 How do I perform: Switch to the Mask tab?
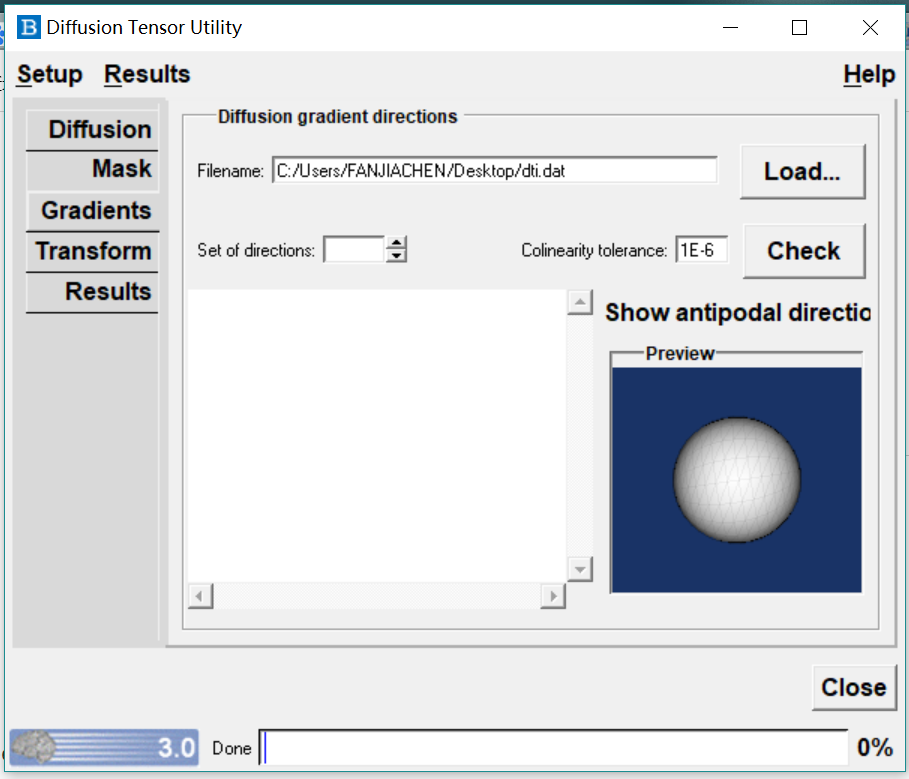(121, 169)
